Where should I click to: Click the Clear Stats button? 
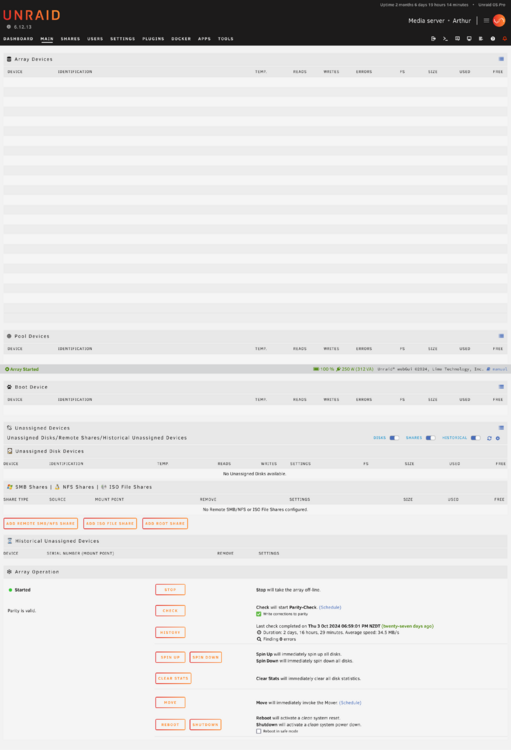click(173, 678)
